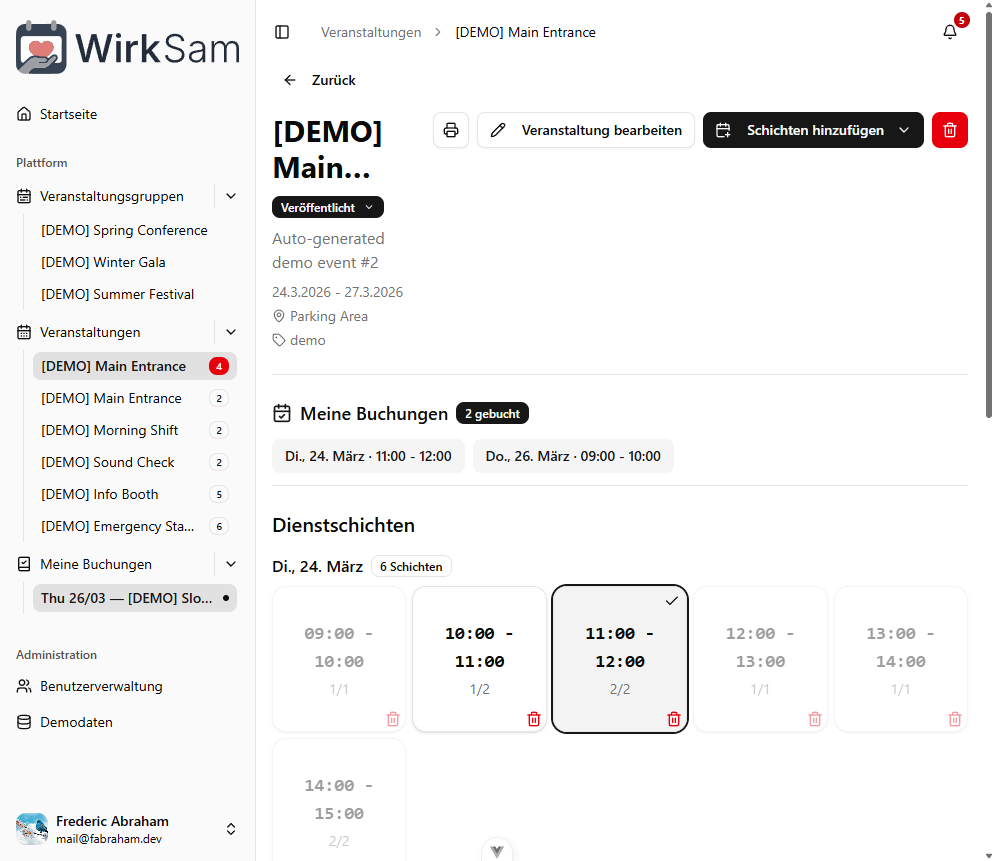Delete event with red trash button
This screenshot has height=861, width=994.
click(x=950, y=130)
